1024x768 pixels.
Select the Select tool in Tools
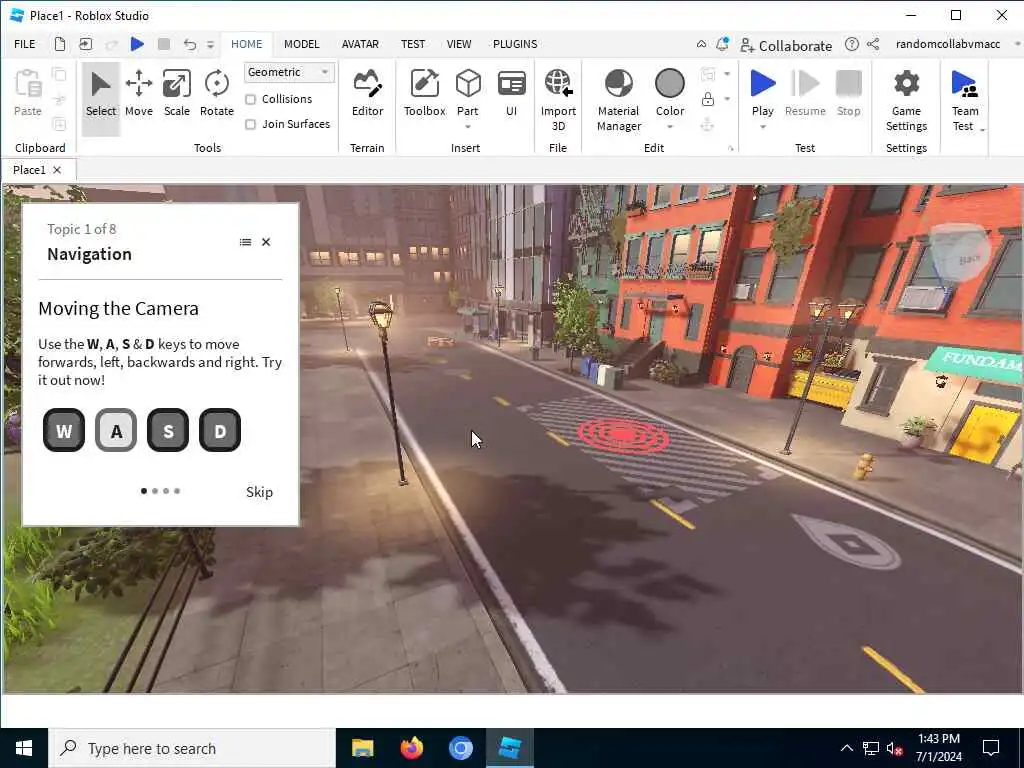(x=101, y=98)
